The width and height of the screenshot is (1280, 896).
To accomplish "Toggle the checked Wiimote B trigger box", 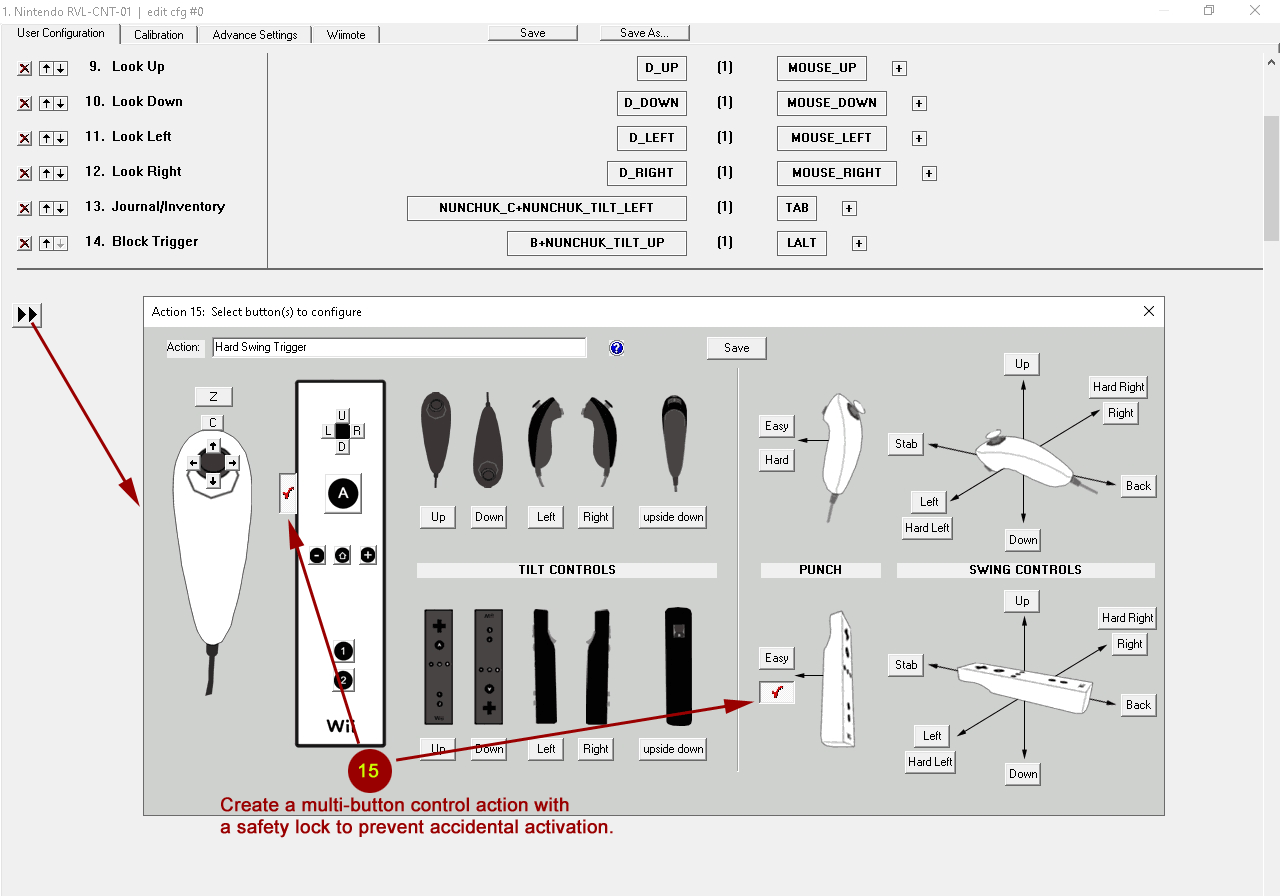I will coord(288,493).
